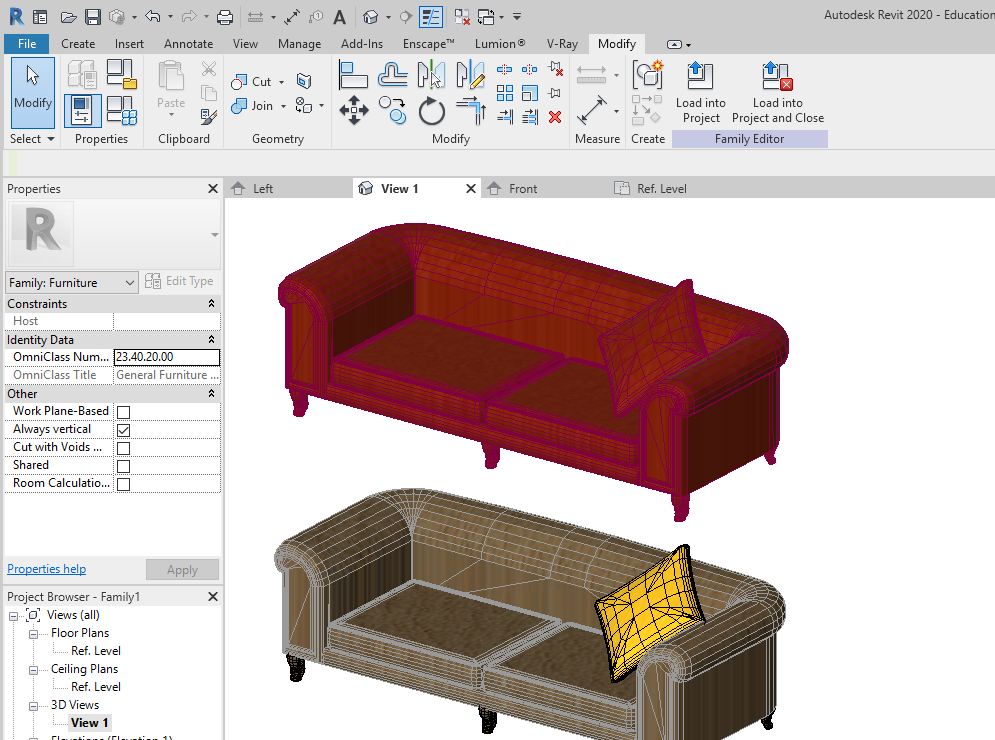Select the Rotate tool
The image size is (995, 740).
pos(432,111)
